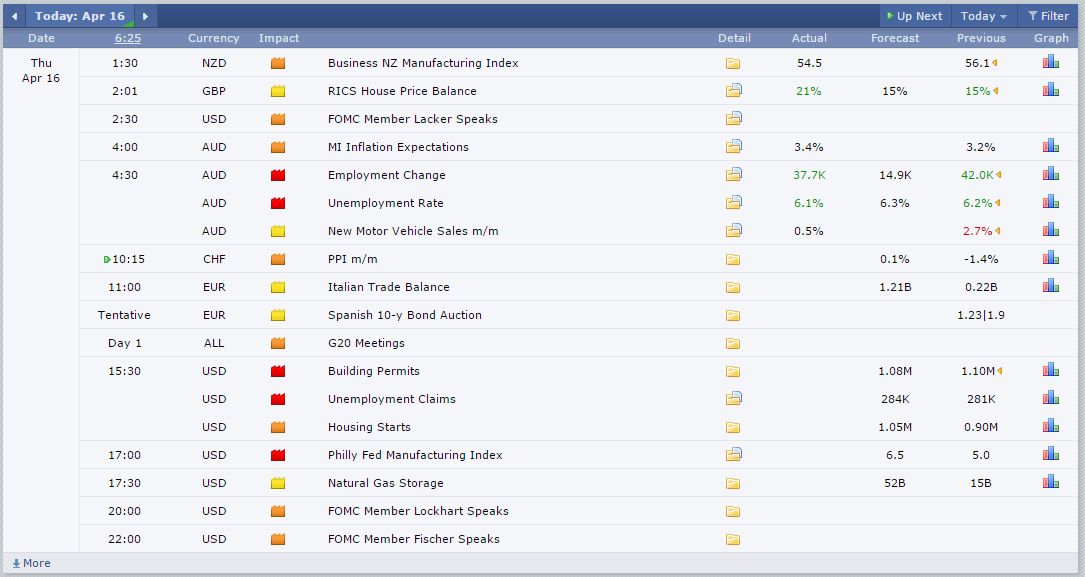The width and height of the screenshot is (1085, 577).
Task: Open detail folder for FOMC Member Lockhart Speaks
Action: tap(733, 511)
